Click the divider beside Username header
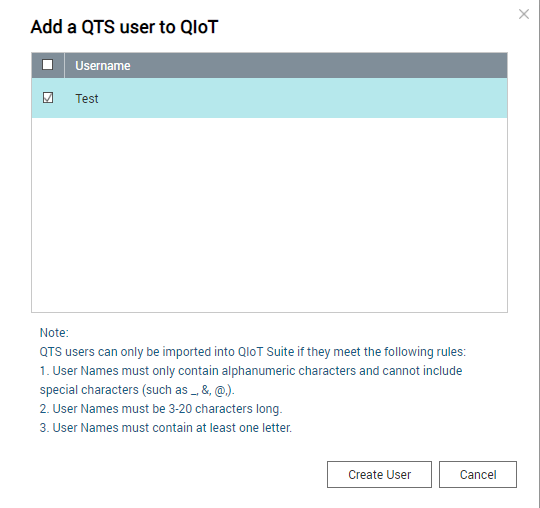Viewport: 540px width, 508px height. click(x=64, y=65)
